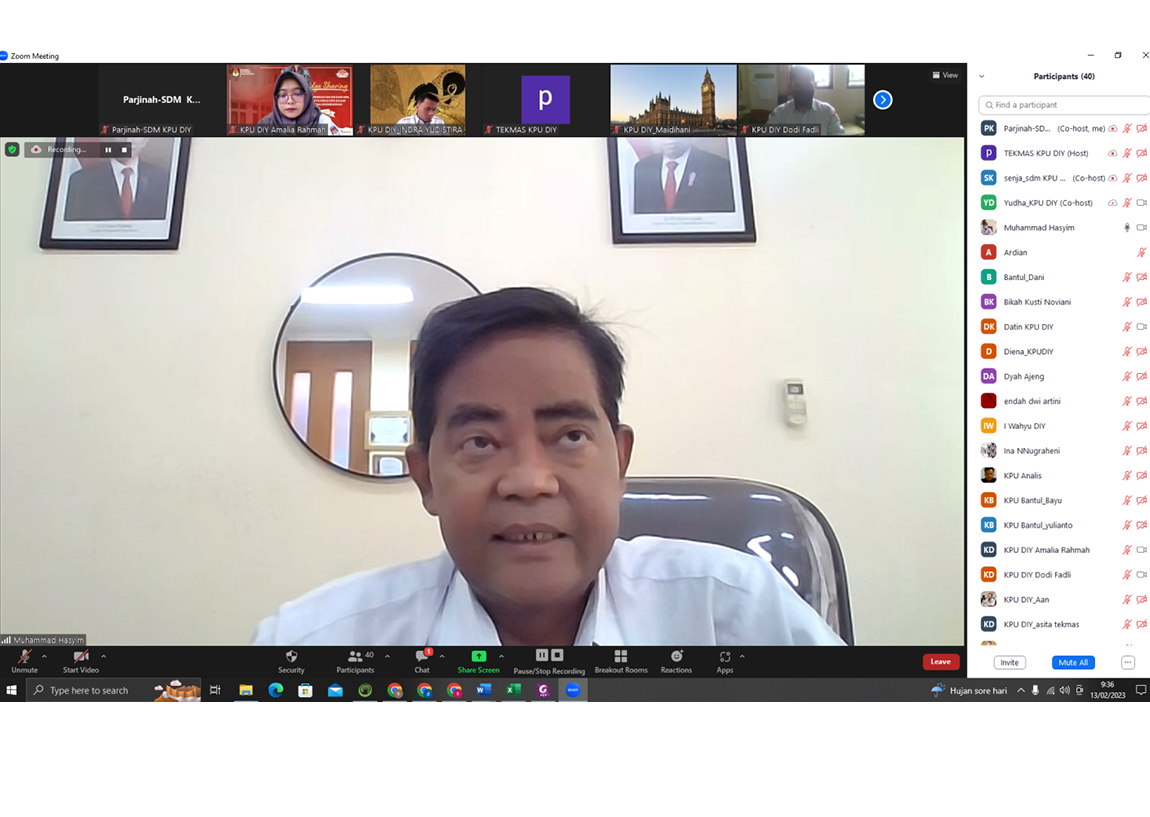This screenshot has height=817, width=1150.
Task: Open Breakout Rooms
Action: 620,658
